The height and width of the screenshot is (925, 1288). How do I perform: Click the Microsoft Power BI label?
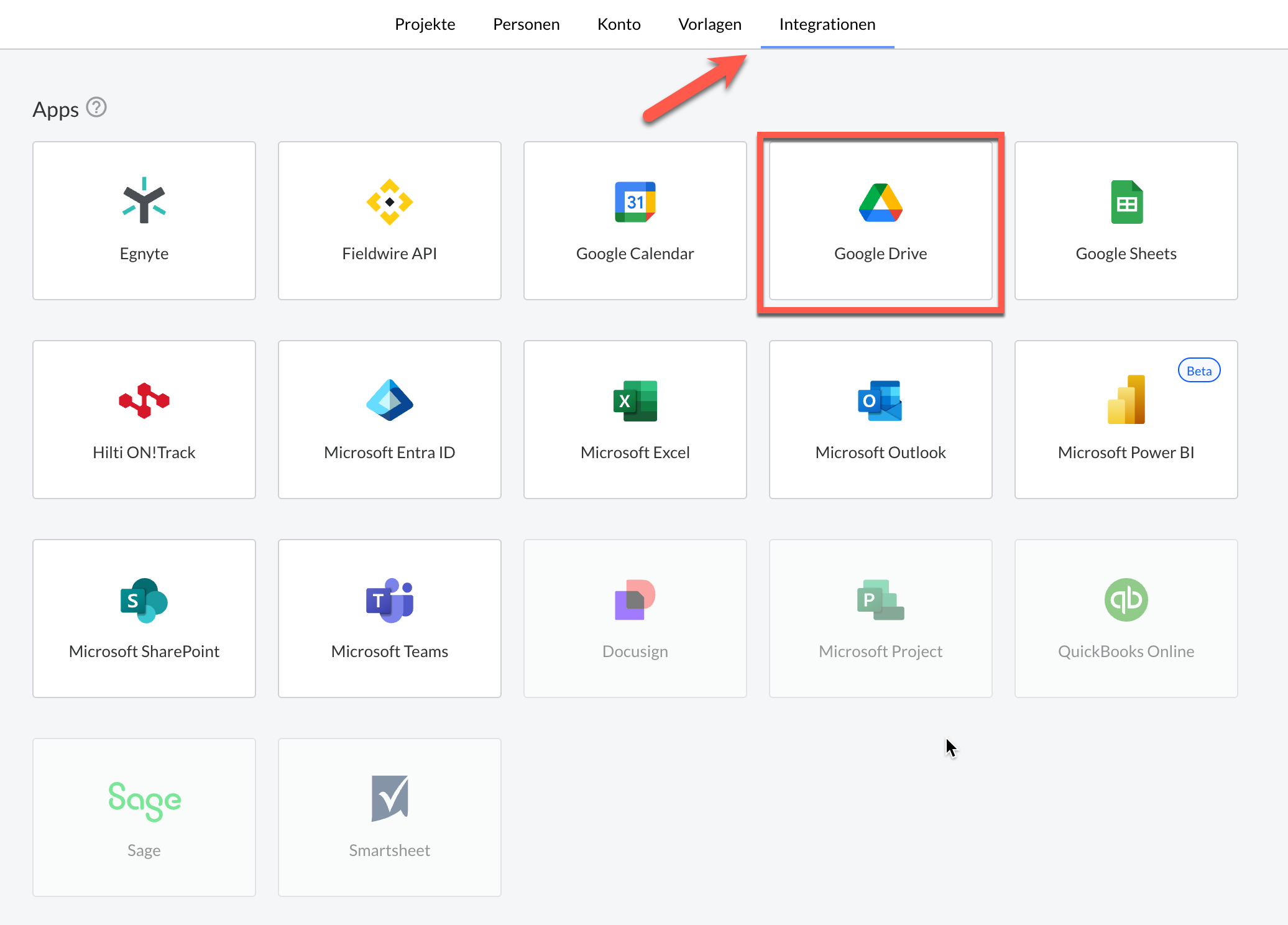[x=1126, y=453]
